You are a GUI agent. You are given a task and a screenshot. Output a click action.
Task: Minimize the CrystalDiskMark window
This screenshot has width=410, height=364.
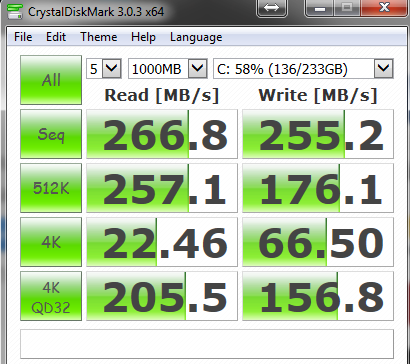320,7
